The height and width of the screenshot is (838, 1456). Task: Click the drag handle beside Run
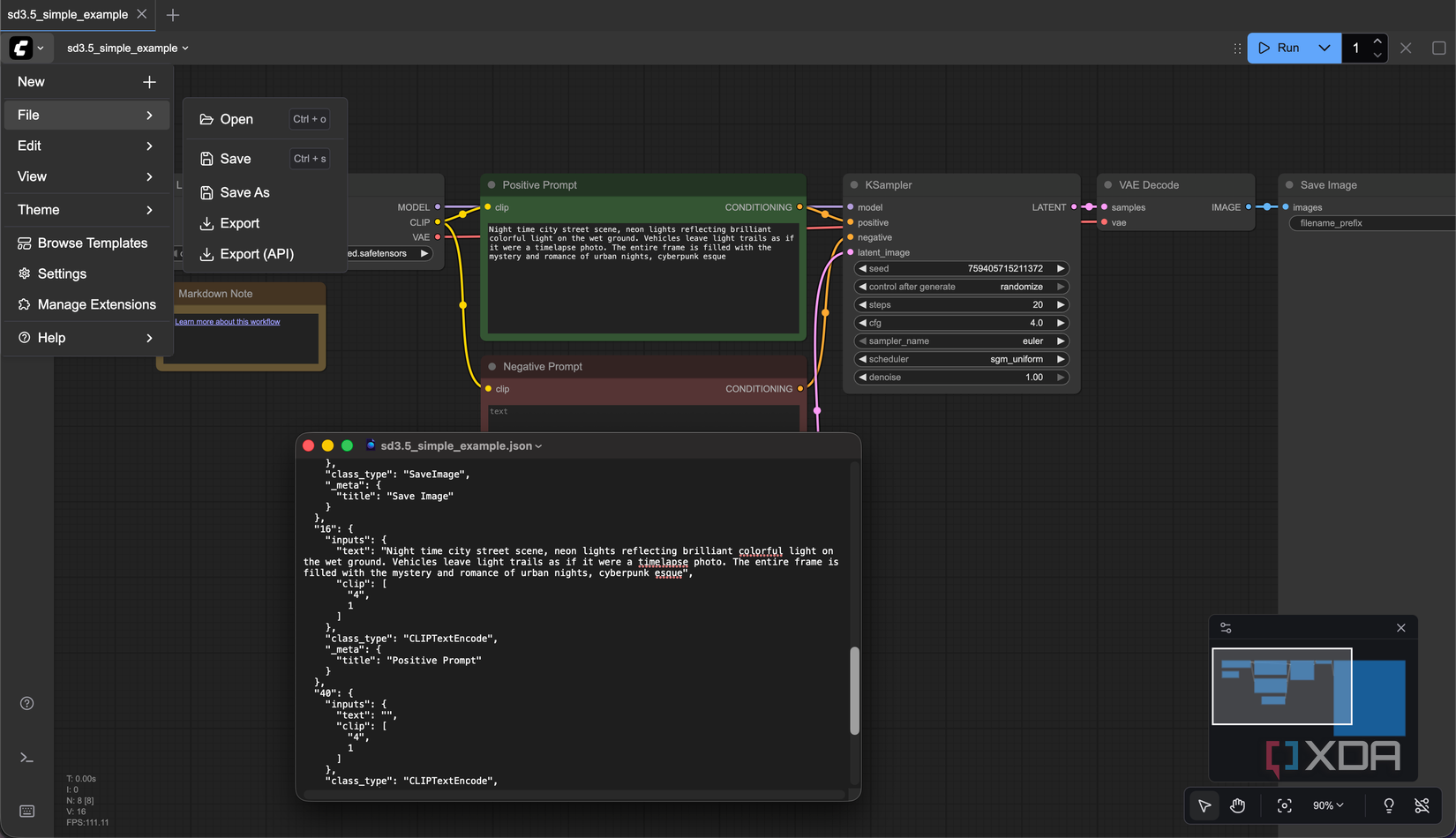pyautogui.click(x=1237, y=49)
